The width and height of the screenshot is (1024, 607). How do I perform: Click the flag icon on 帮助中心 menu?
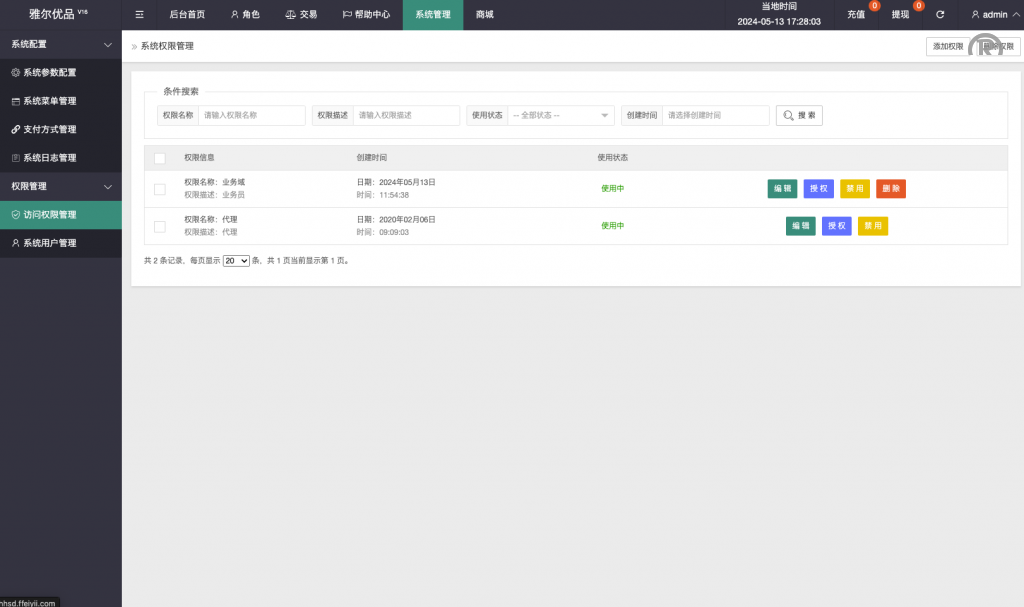click(347, 15)
